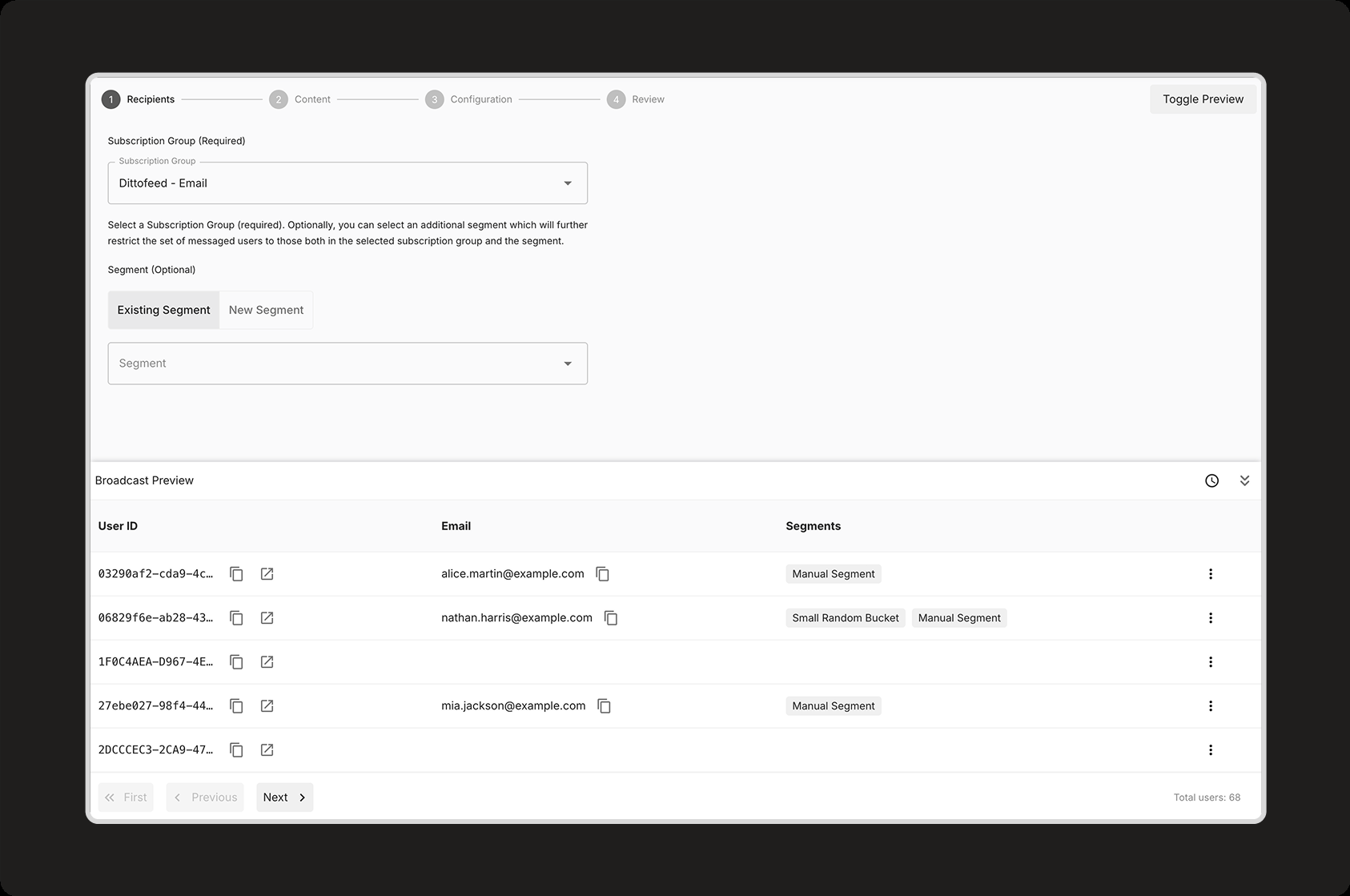Copy user ID 1F0C4AEA-D967-4E
The height and width of the screenshot is (896, 1350).
point(236,662)
